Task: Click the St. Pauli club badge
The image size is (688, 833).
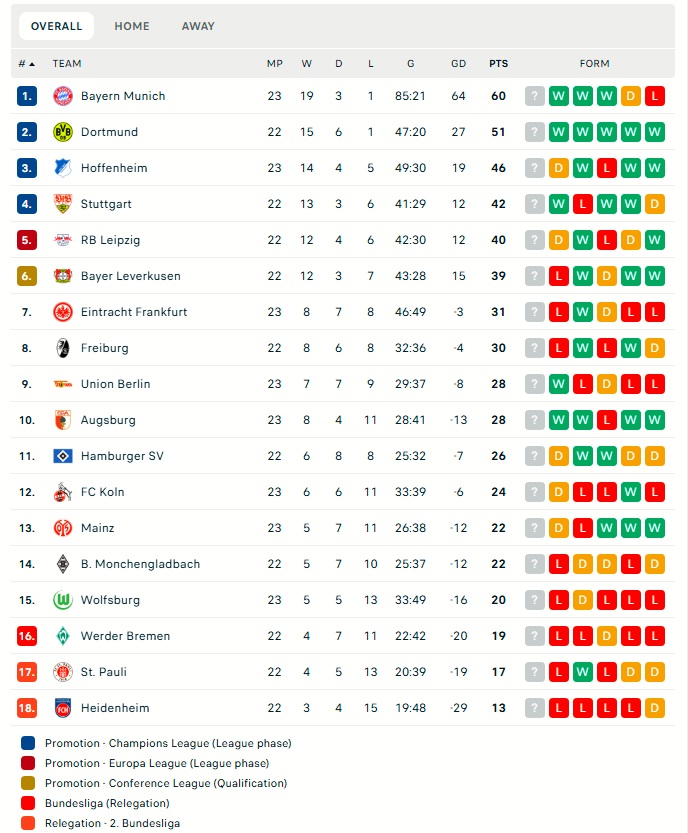Action: (63, 672)
